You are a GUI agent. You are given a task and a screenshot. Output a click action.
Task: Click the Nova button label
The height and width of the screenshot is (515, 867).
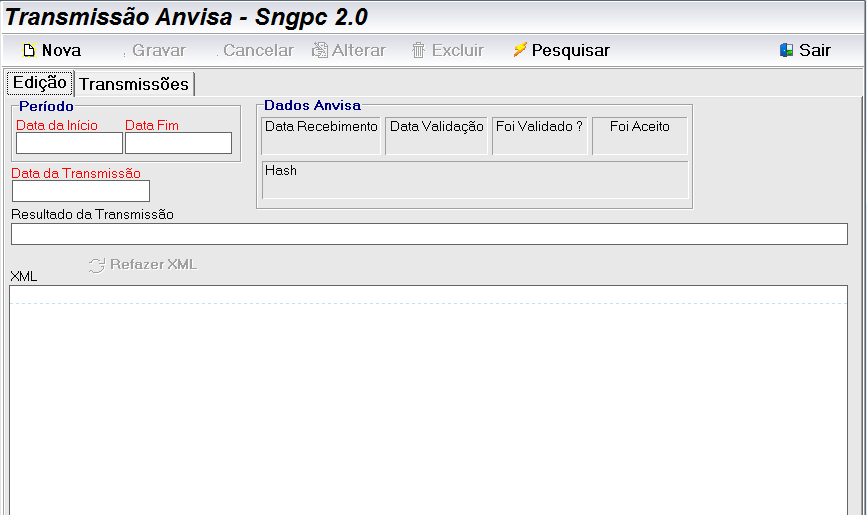tap(61, 50)
